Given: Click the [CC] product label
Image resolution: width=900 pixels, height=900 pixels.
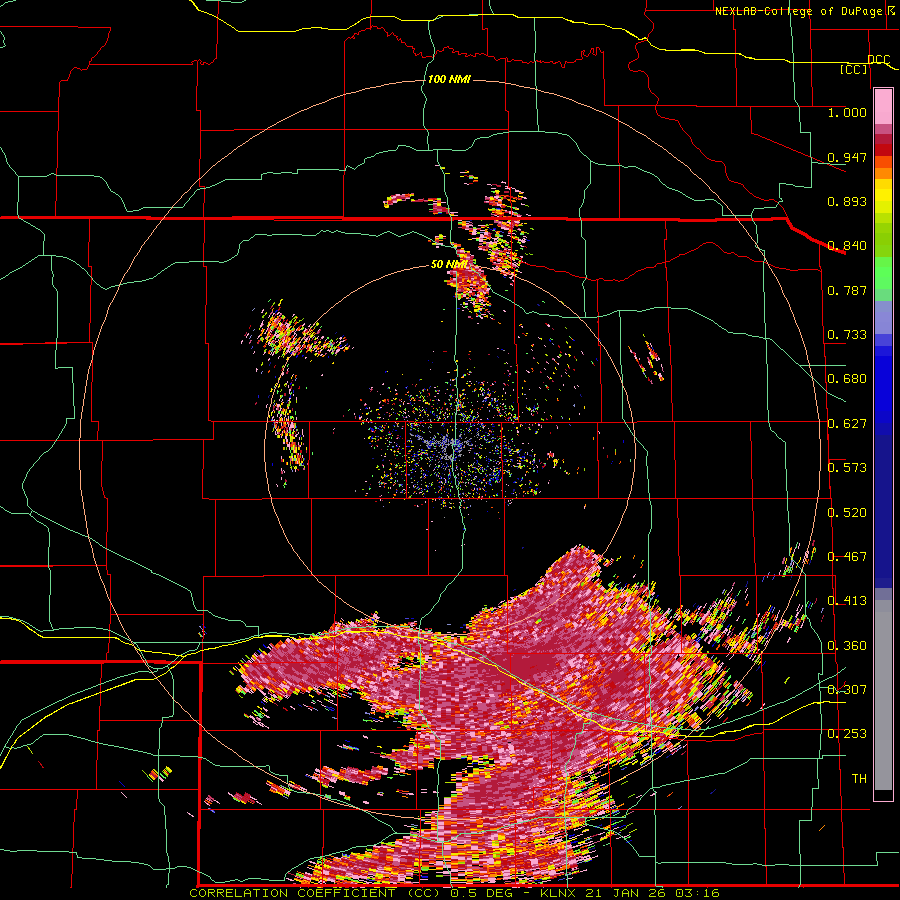Looking at the screenshot, I should pos(854,69).
